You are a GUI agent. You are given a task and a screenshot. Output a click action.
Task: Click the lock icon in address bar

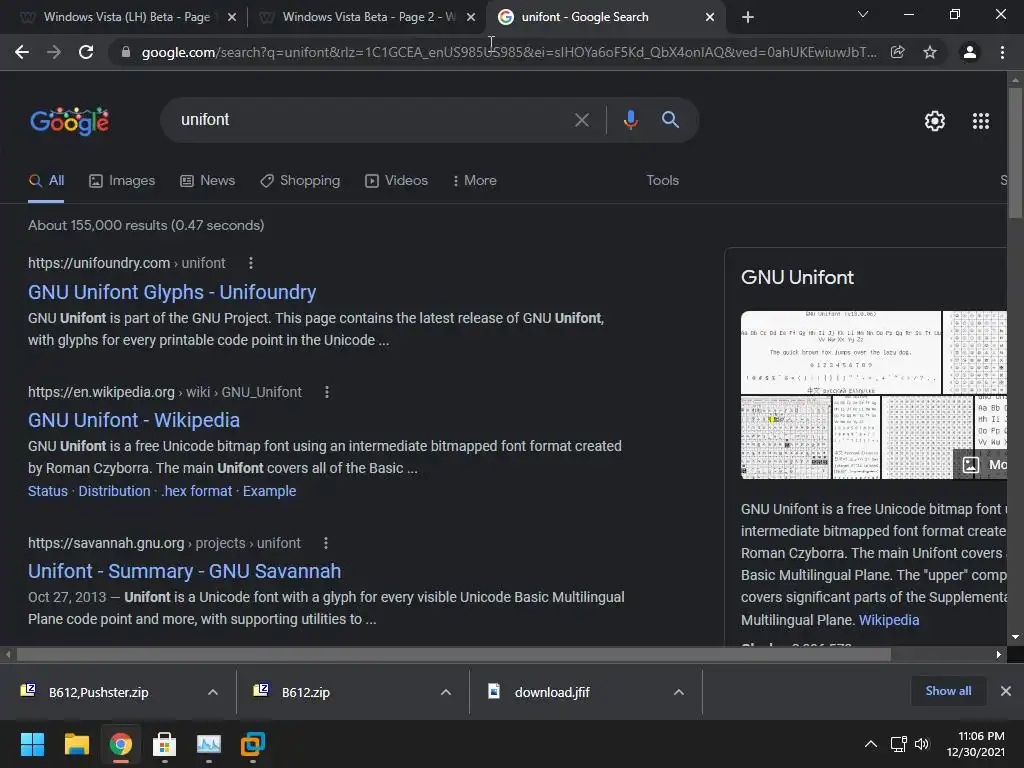click(125, 52)
